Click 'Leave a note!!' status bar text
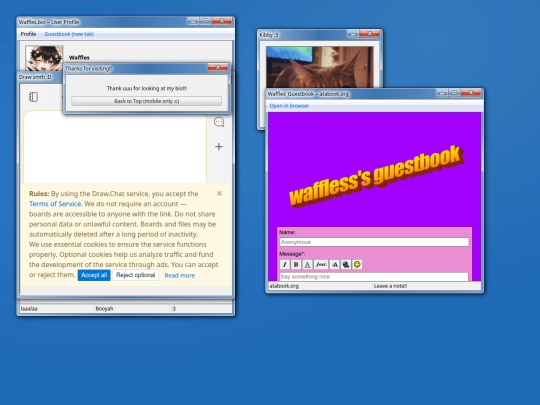 click(x=391, y=286)
